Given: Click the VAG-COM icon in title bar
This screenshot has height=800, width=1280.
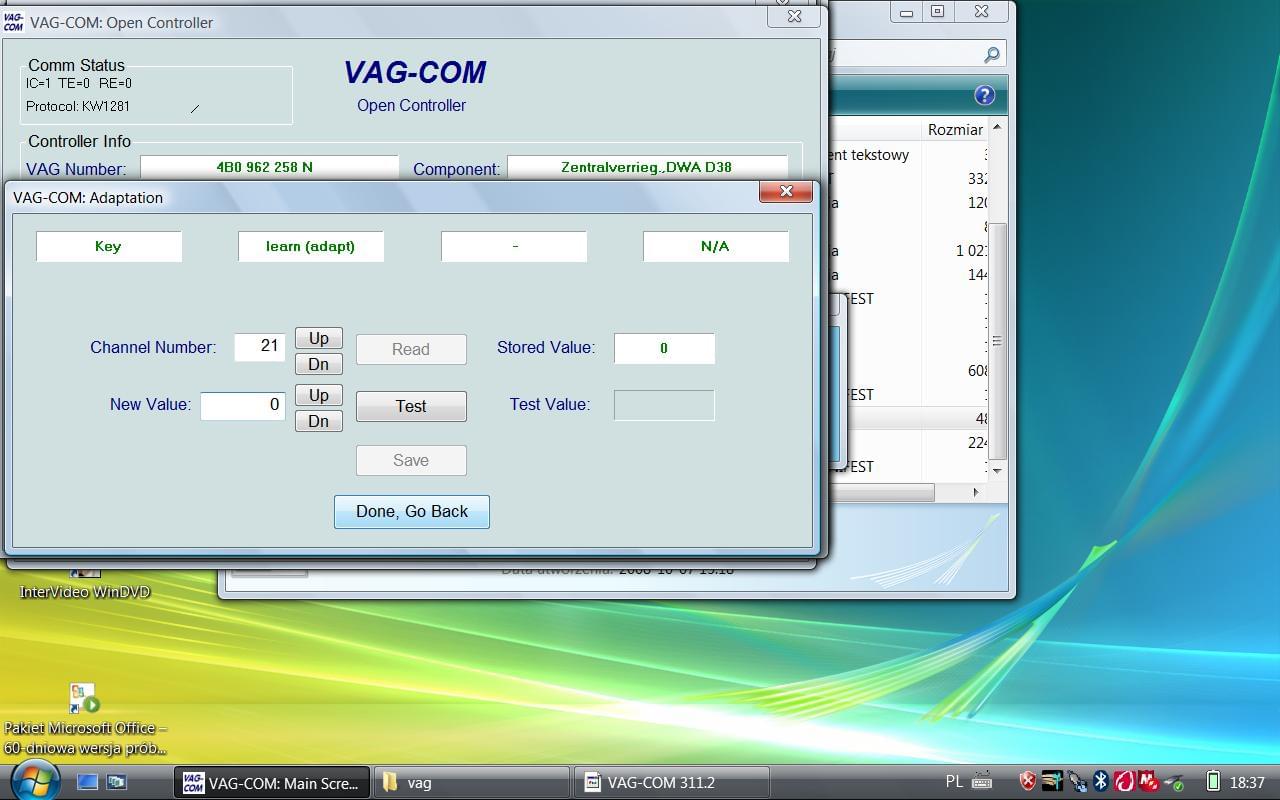Looking at the screenshot, I should pyautogui.click(x=13, y=22).
